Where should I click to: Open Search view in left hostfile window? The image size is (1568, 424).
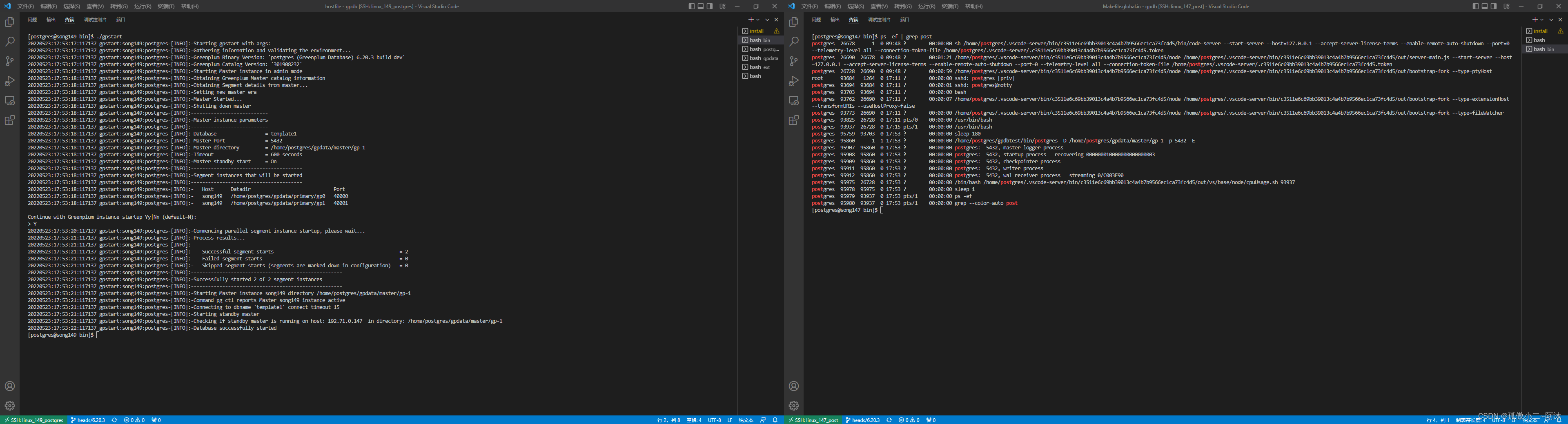click(x=10, y=41)
